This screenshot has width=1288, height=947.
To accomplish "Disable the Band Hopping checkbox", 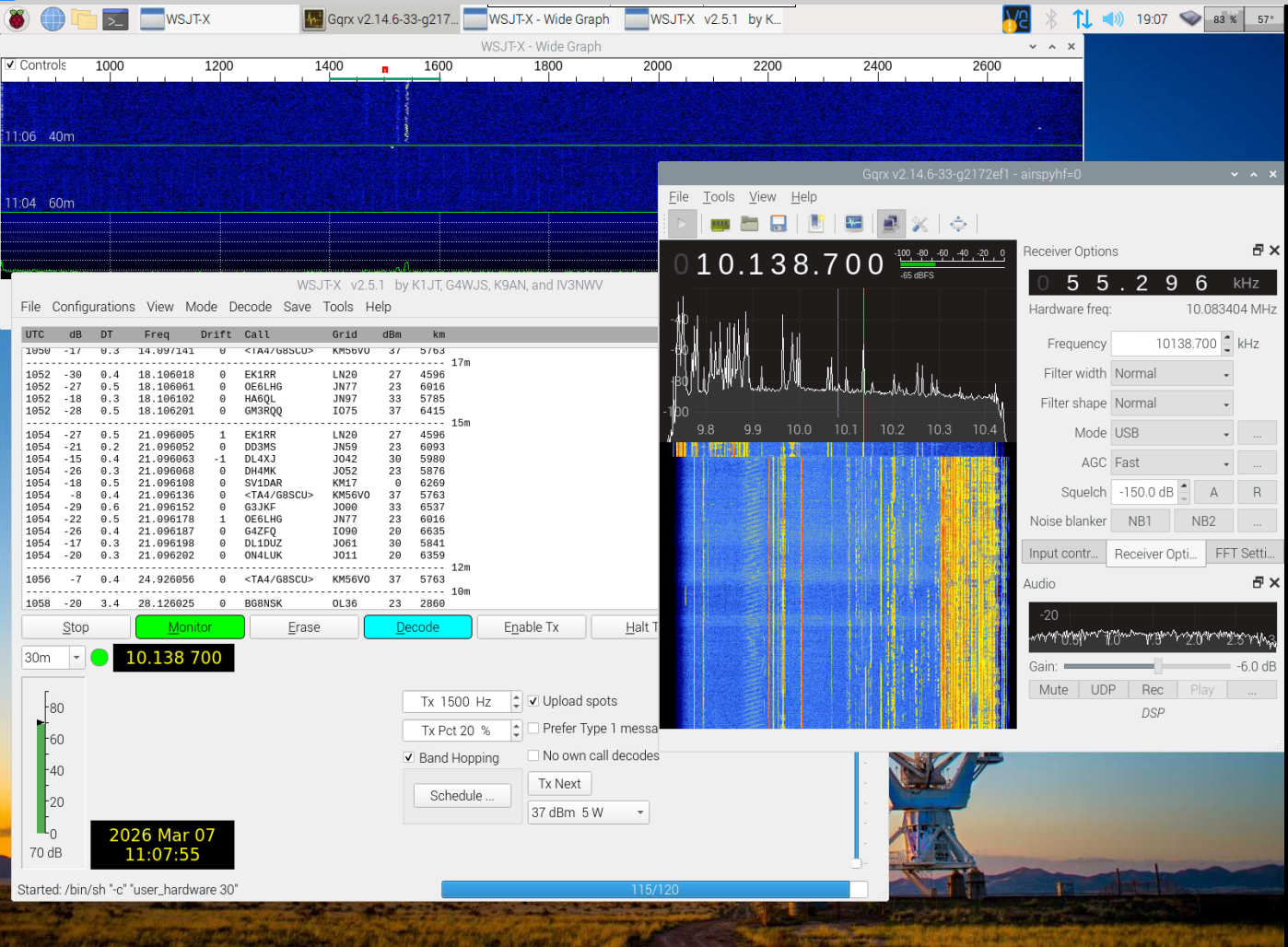I will click(x=409, y=757).
